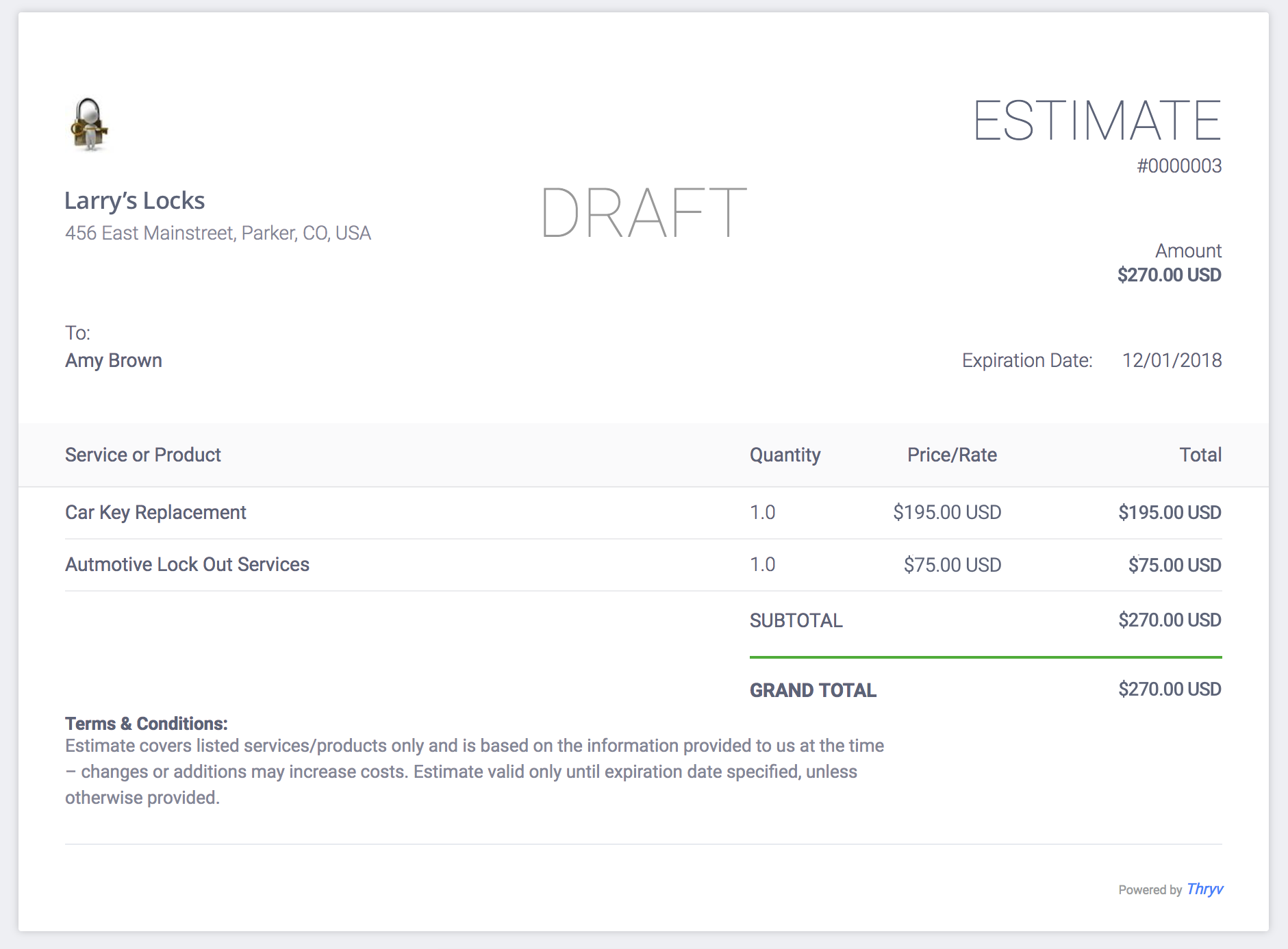Open the Thryv link in the footer
This screenshot has width=1288, height=949.
[x=1204, y=889]
